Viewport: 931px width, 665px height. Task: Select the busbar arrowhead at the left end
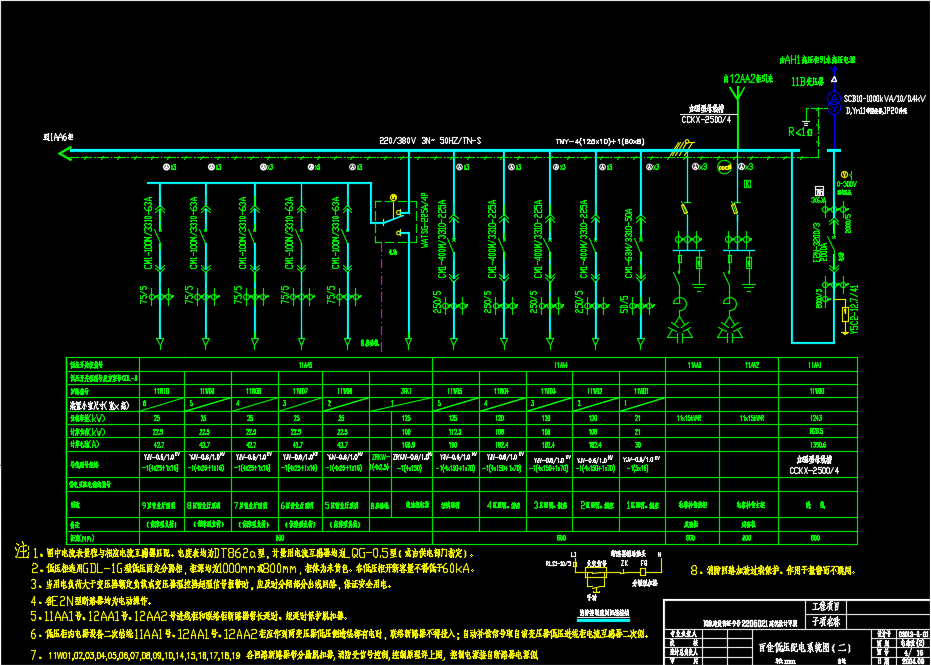[66, 153]
